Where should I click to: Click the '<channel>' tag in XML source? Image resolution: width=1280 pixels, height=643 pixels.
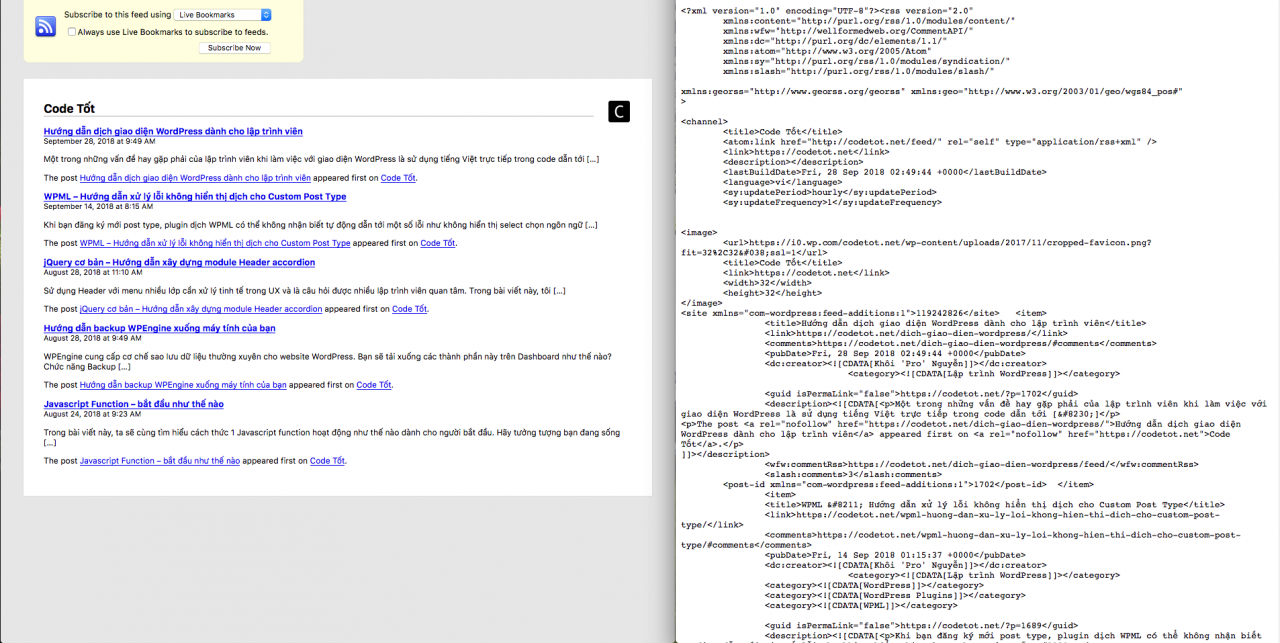pos(704,121)
